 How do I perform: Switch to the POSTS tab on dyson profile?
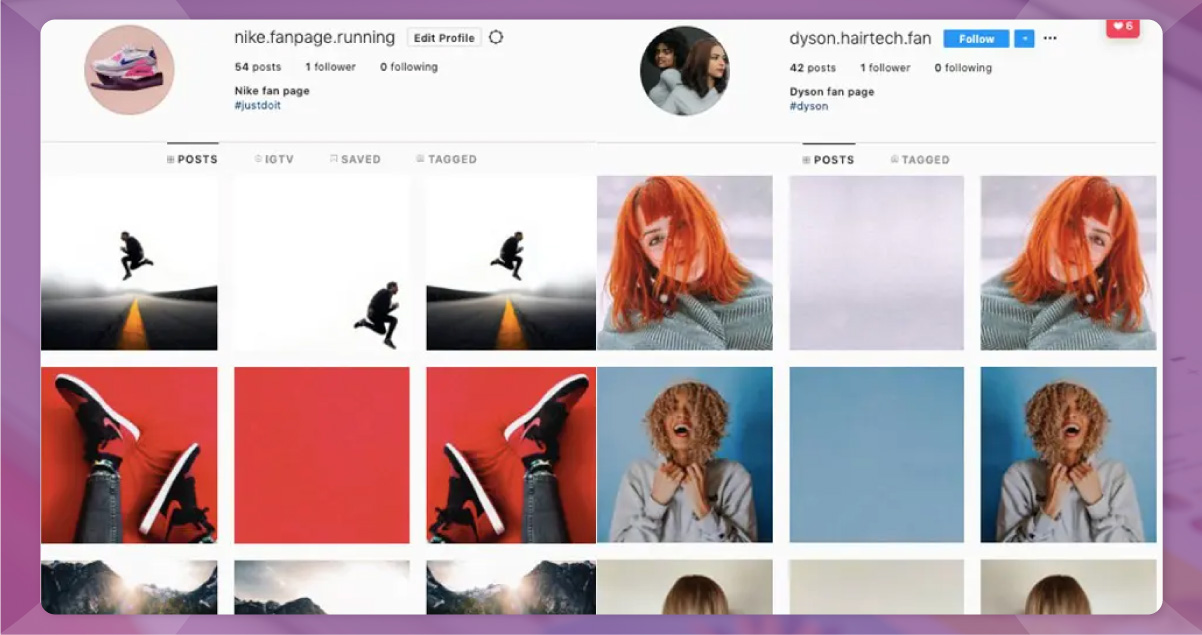[x=827, y=159]
